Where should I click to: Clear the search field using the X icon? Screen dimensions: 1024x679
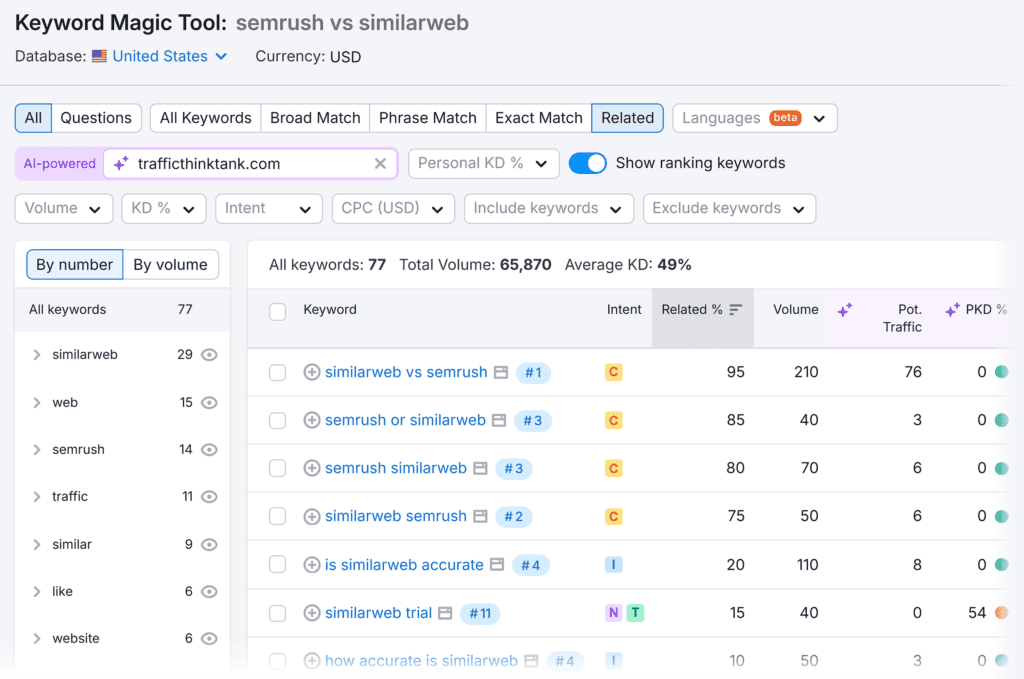tap(380, 163)
